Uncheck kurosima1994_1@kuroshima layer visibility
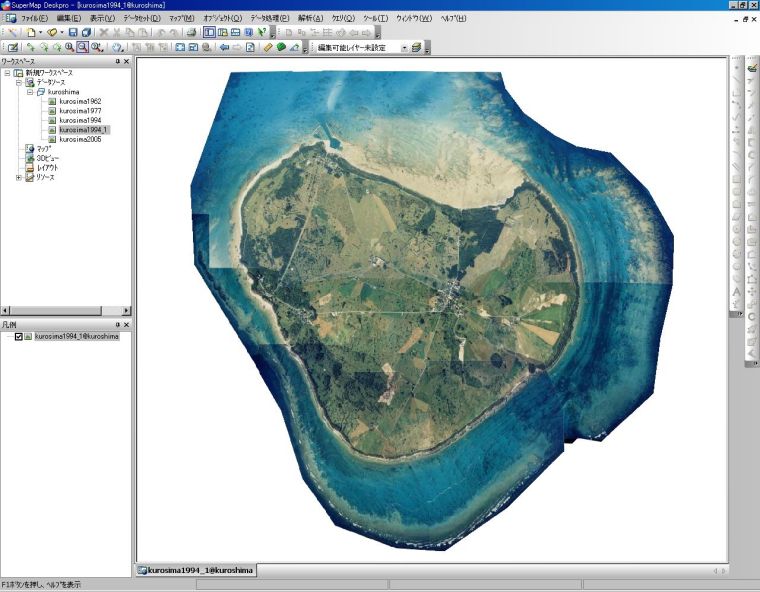This screenshot has height=592, width=760. pyautogui.click(x=18, y=337)
